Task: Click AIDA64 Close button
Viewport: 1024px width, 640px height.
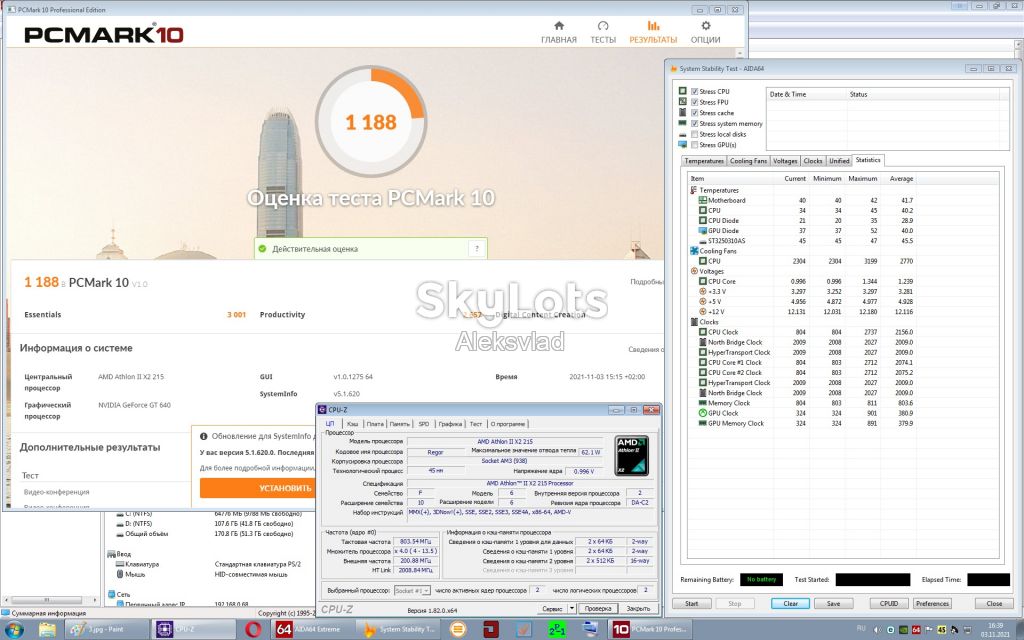Action: coord(994,603)
